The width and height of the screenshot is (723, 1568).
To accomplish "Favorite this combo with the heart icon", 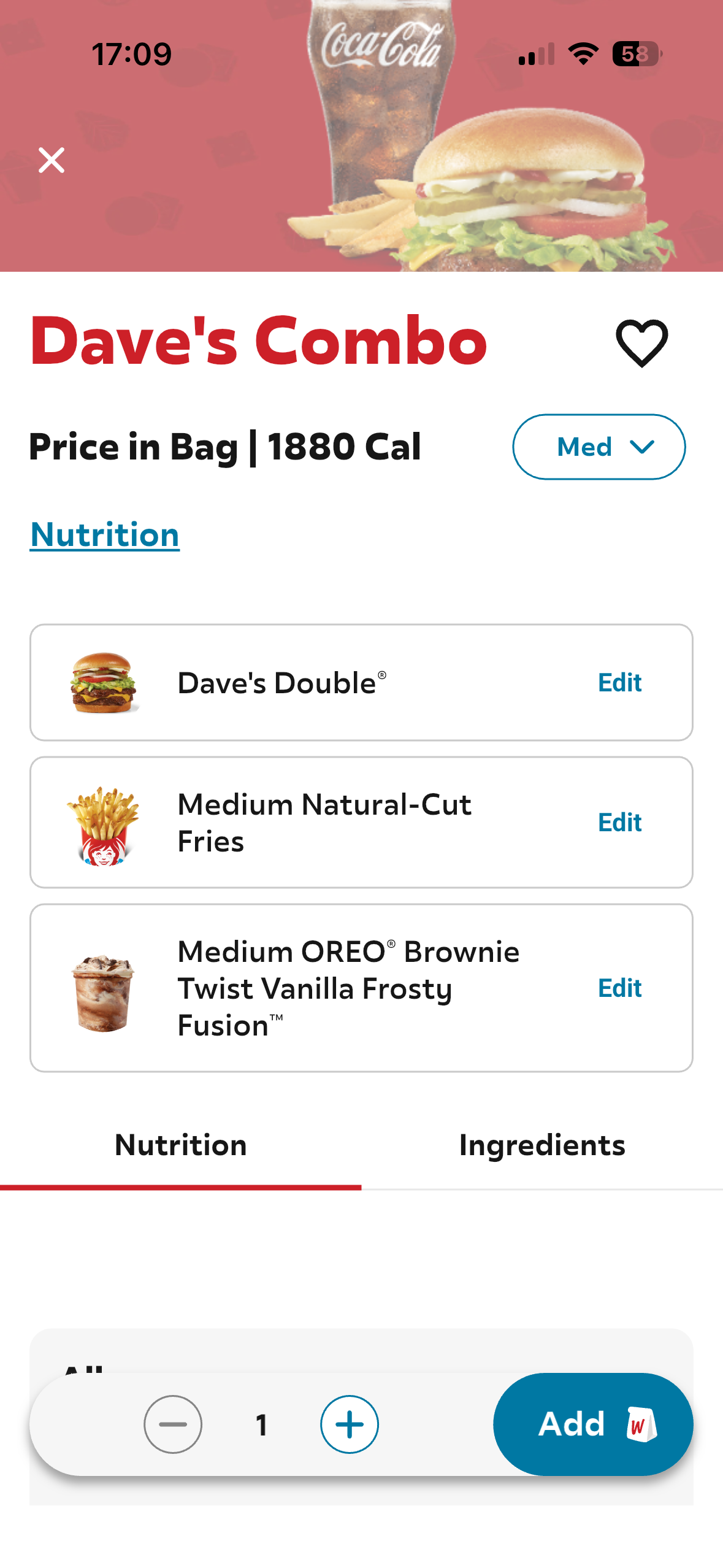I will [641, 343].
